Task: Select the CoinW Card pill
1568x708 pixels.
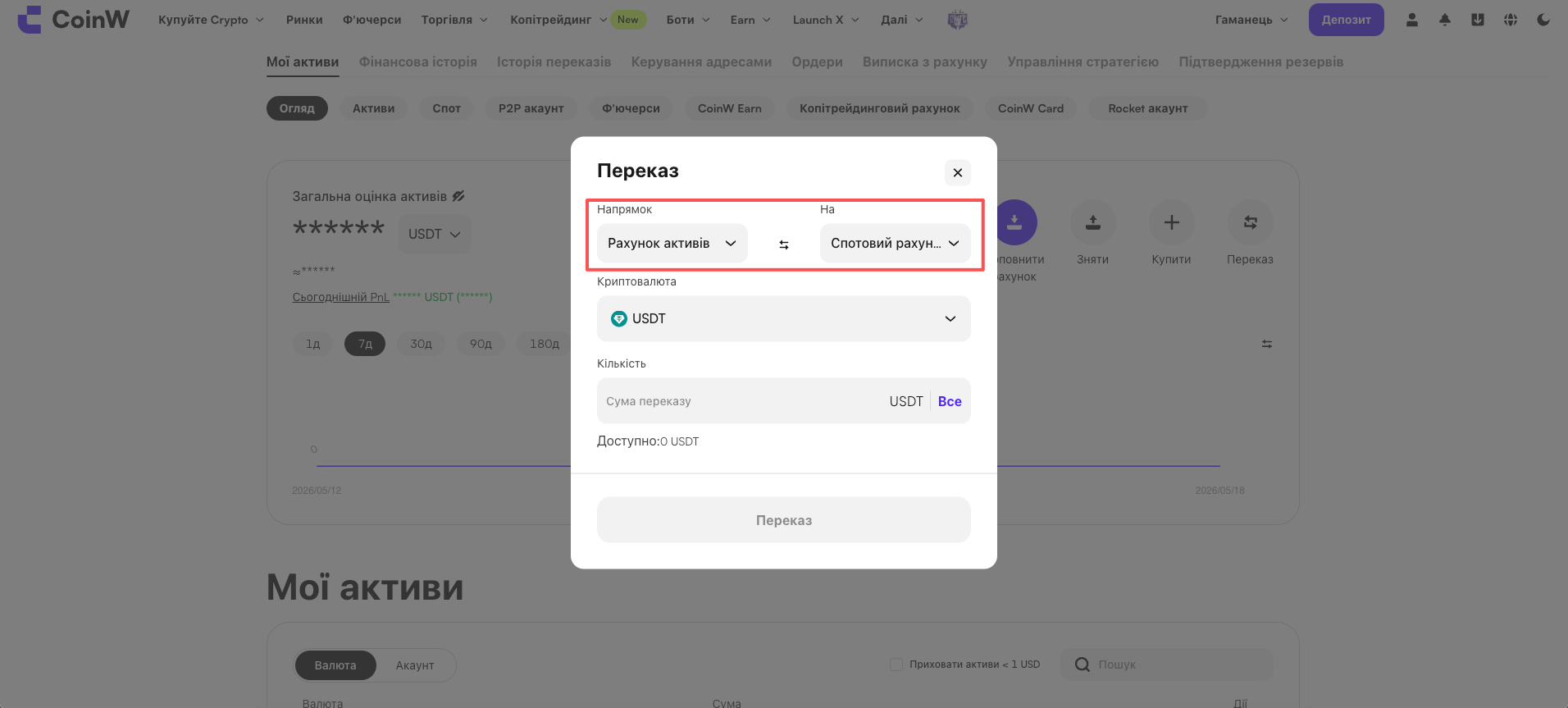Action: 1031,108
